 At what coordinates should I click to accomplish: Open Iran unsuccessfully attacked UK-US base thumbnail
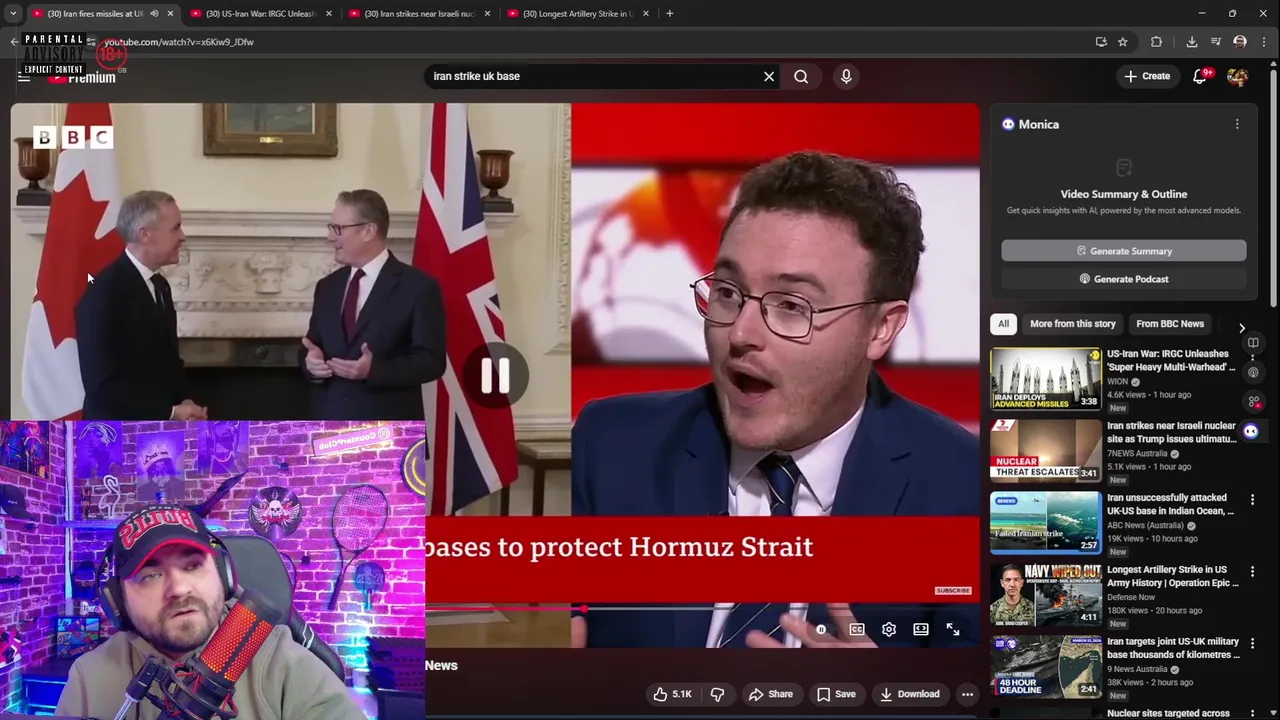(1046, 522)
